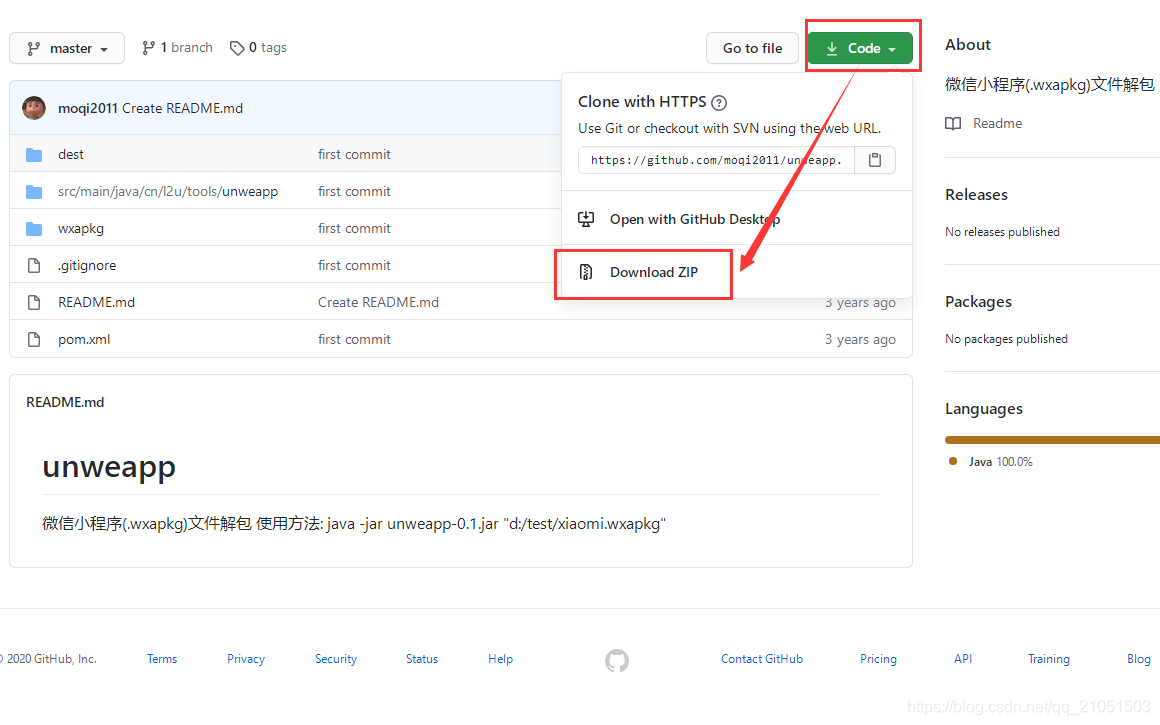Click the branch icon next to master
Image resolution: width=1160 pixels, height=725 pixels.
click(x=33, y=49)
